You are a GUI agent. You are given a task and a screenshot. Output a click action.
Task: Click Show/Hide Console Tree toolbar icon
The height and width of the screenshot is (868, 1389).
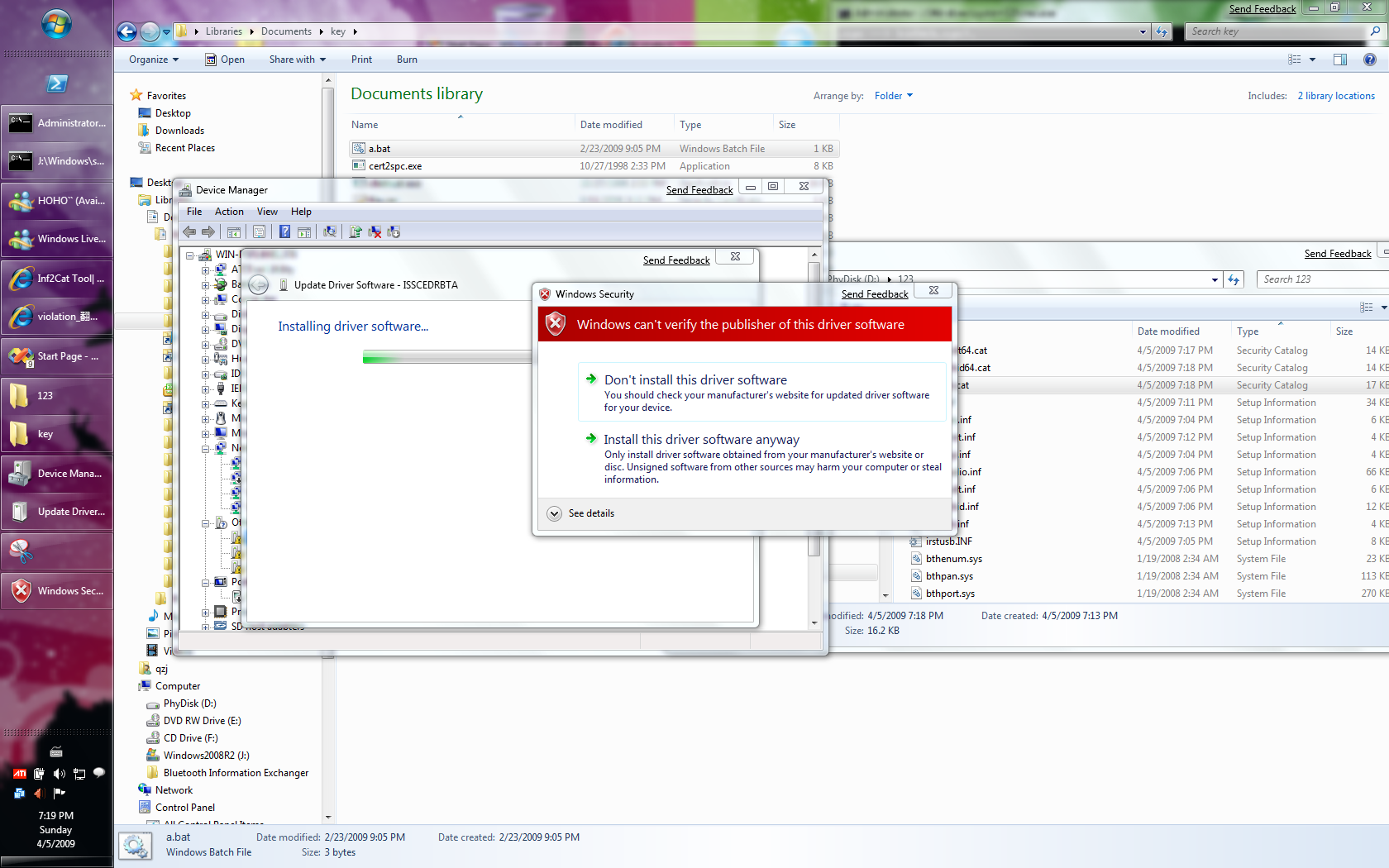[x=234, y=231]
